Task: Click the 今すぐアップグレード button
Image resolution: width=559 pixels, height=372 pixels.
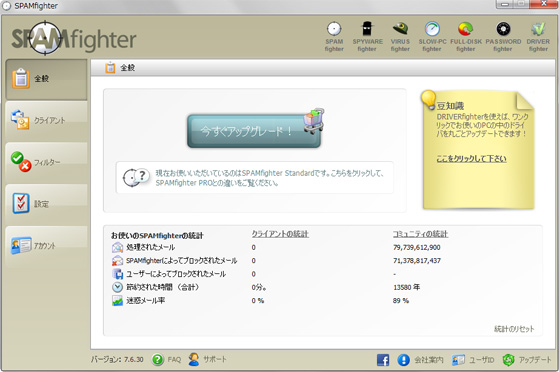Action: [254, 131]
